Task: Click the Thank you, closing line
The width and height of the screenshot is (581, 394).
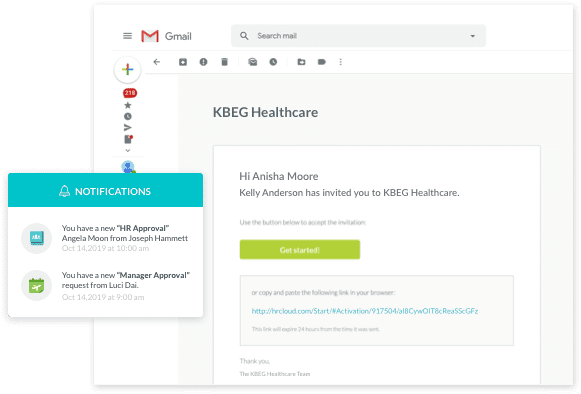Action: [x=255, y=361]
